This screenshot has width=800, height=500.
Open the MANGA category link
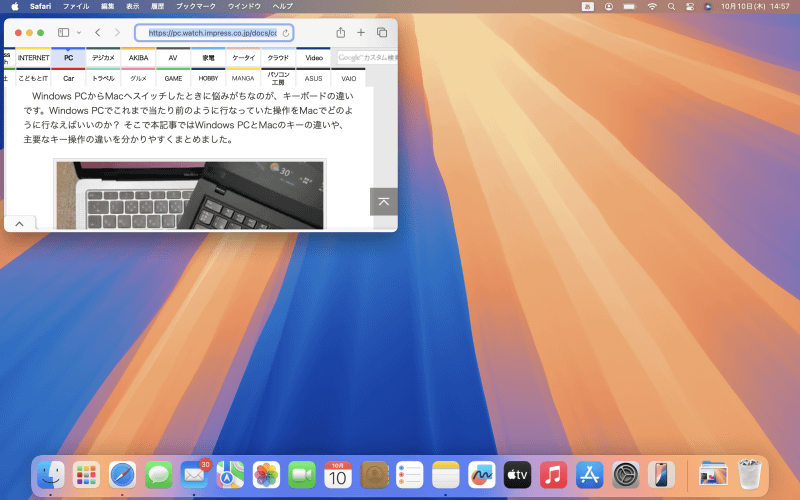coord(243,78)
